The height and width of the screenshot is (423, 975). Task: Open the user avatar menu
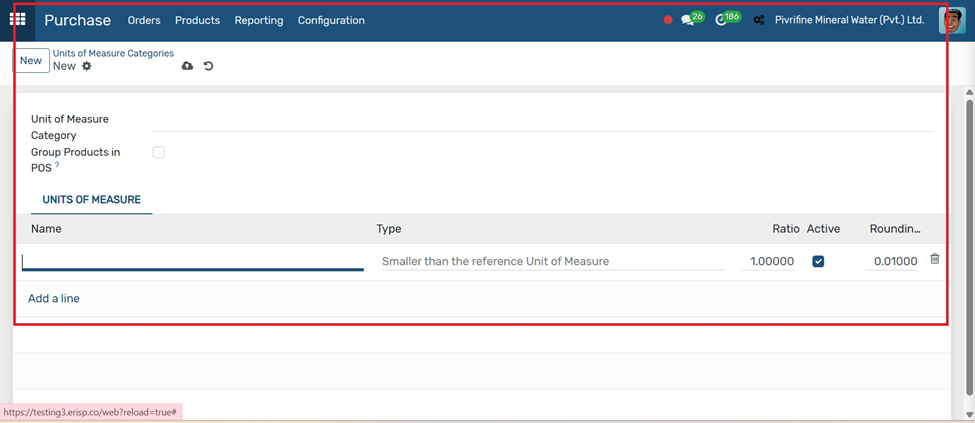(x=951, y=20)
